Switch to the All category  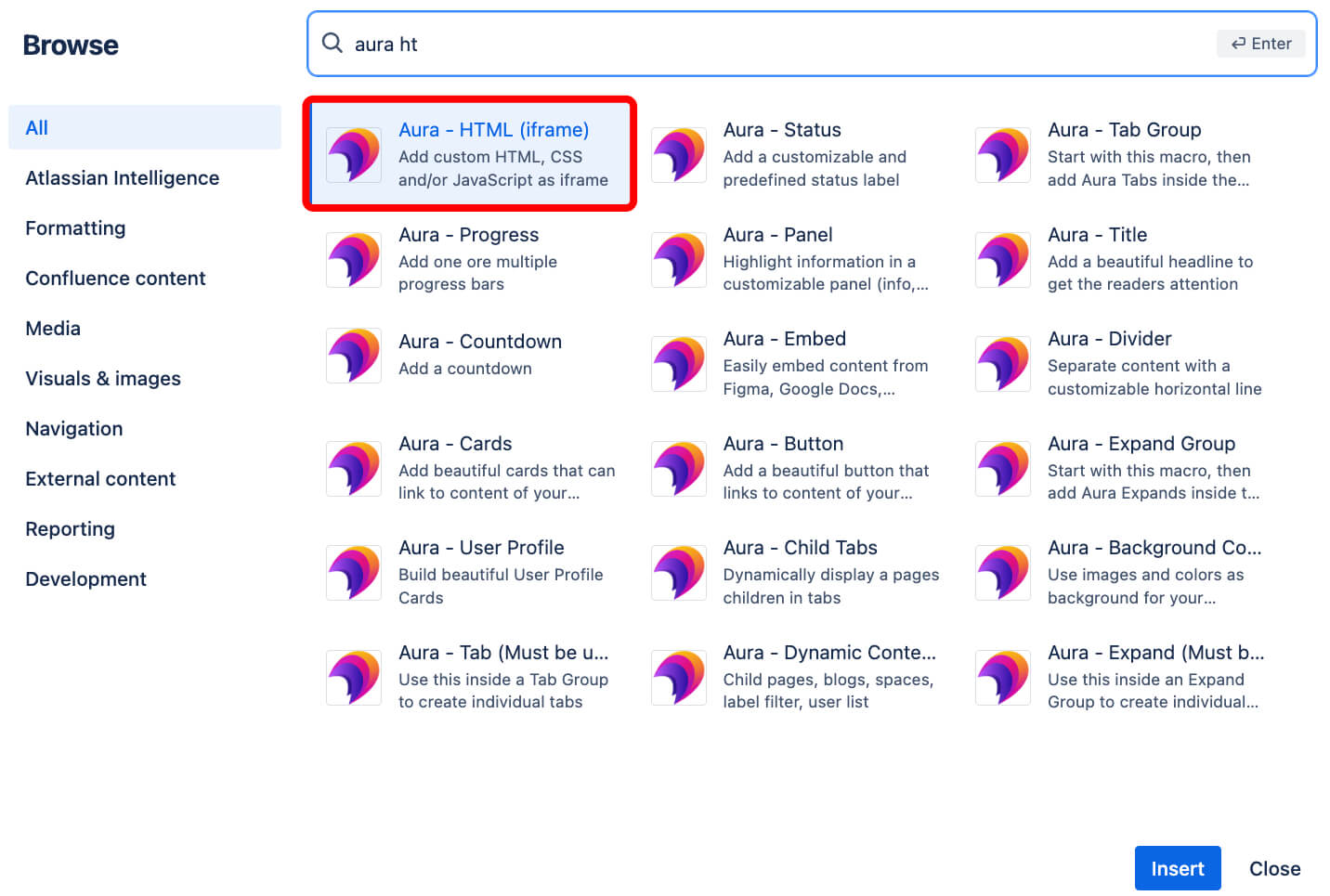[x=36, y=127]
